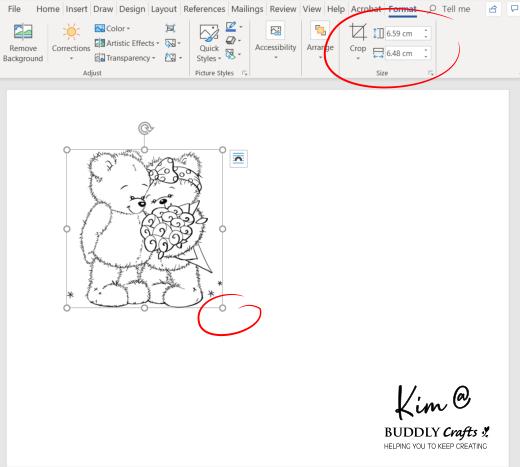Switch to the Insert tab
The width and height of the screenshot is (520, 467).
(76, 9)
